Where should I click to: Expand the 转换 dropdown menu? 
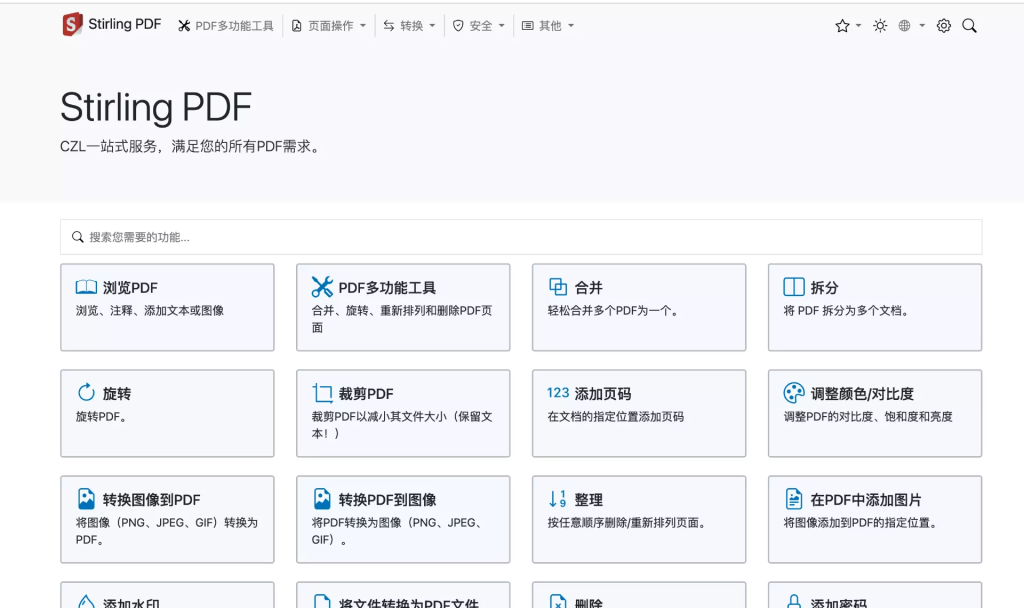click(410, 25)
